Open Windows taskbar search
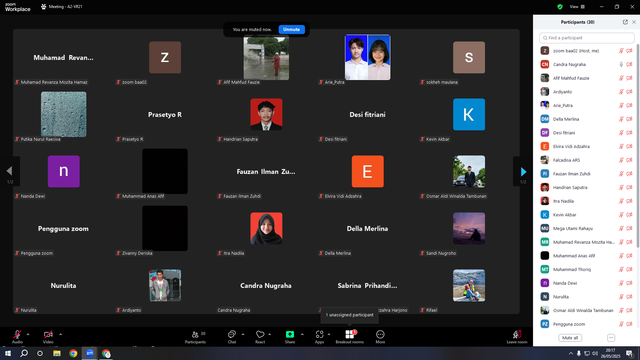This screenshot has height=360, width=640. pyautogui.click(x=24, y=353)
